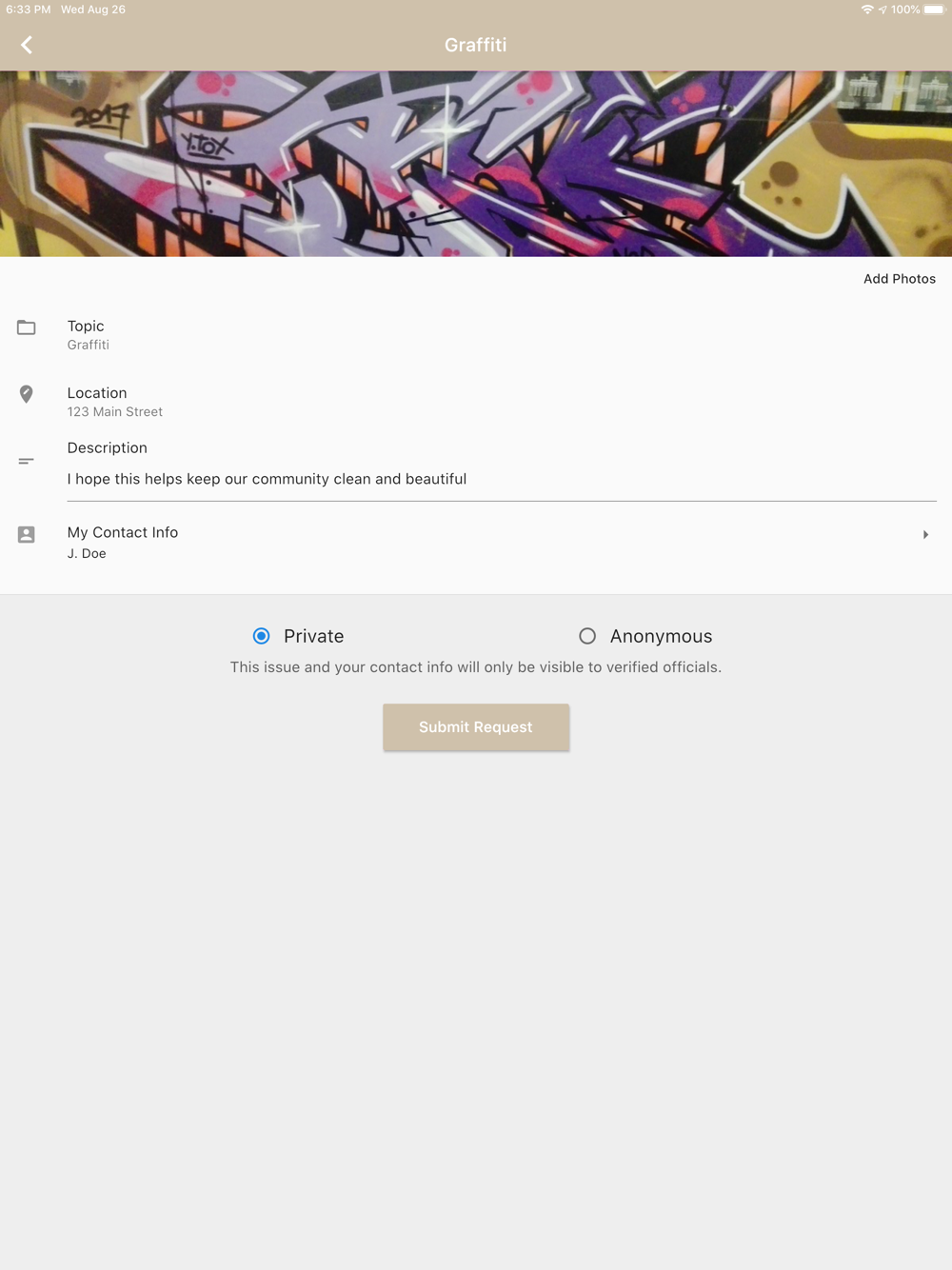Click the Anonymous label text

[661, 636]
